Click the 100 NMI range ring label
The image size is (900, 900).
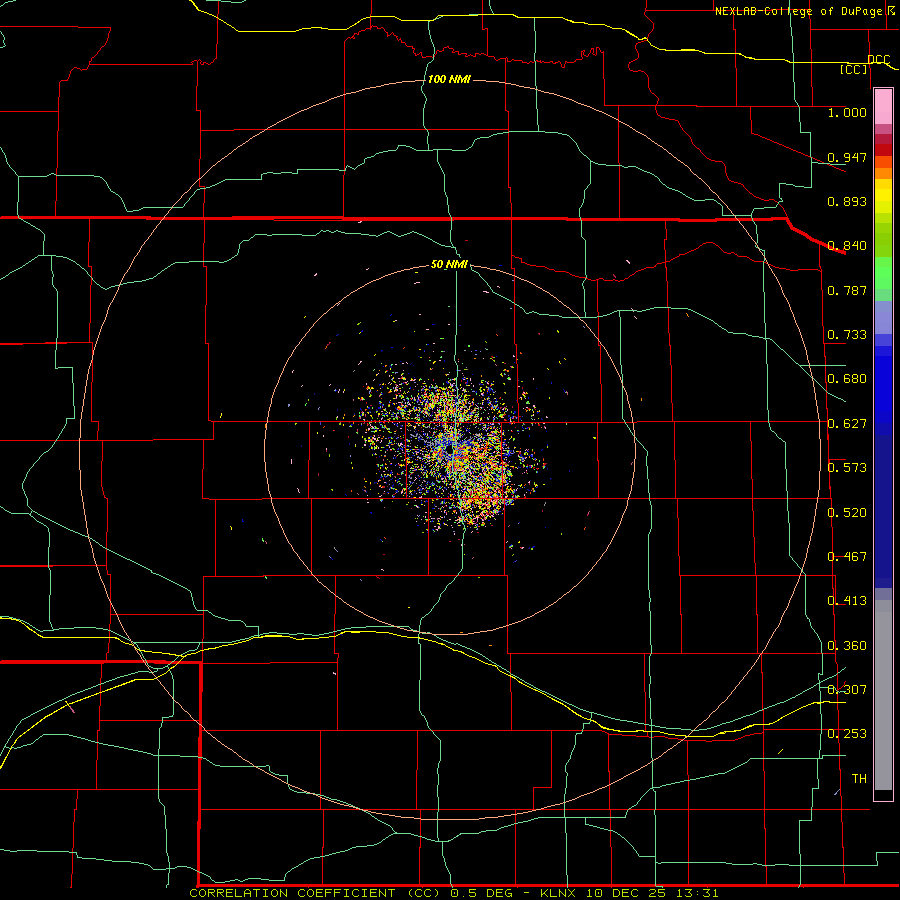(x=449, y=79)
